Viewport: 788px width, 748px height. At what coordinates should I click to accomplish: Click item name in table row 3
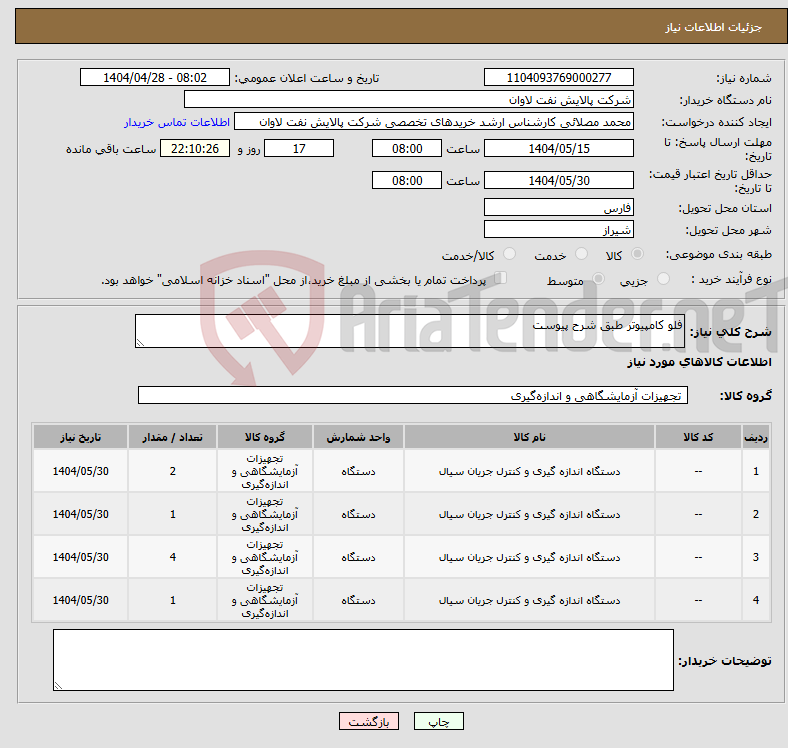529,557
